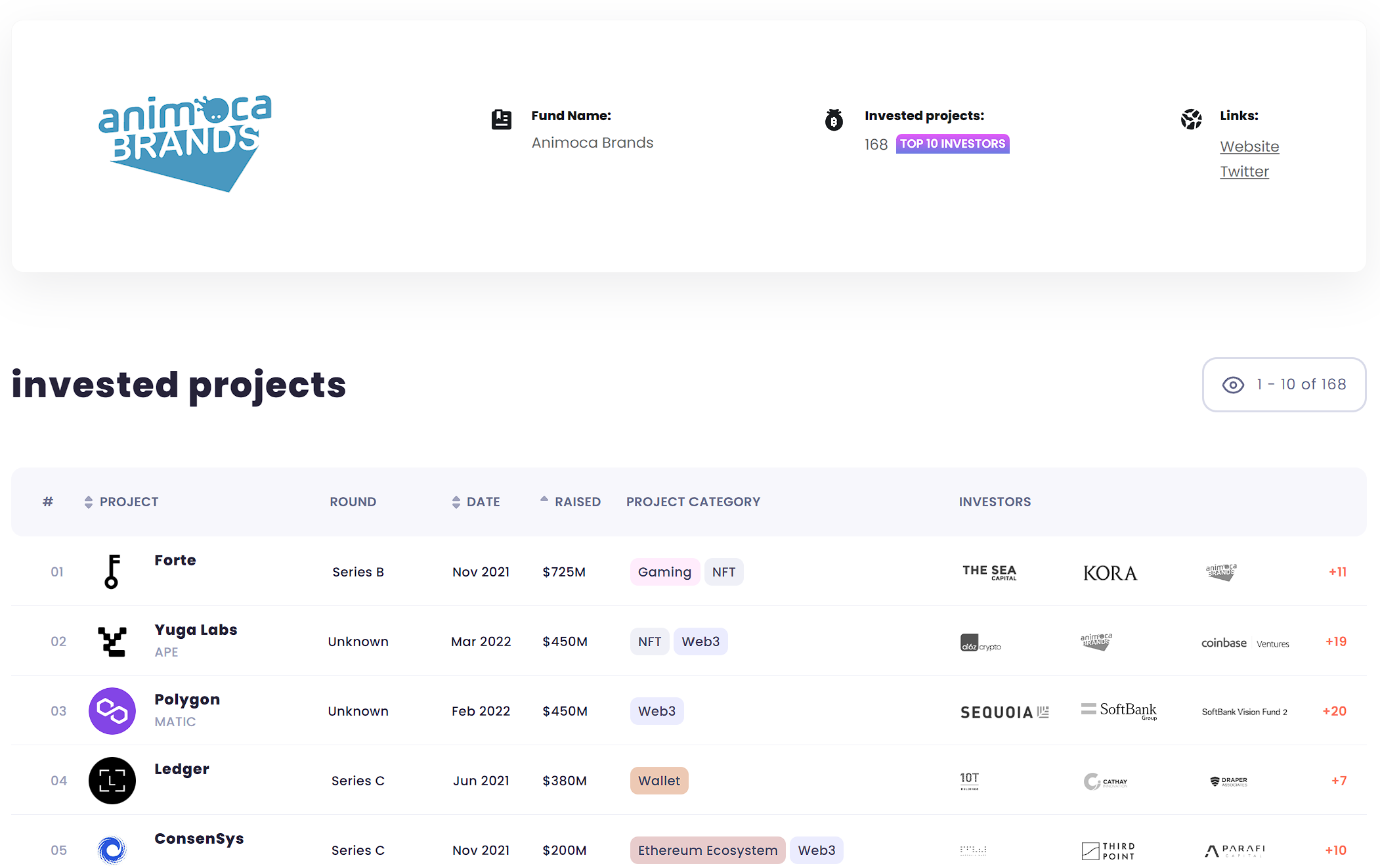Click the Wallet tag in Ledger row
Image resolution: width=1380 pixels, height=868 pixels.
click(658, 781)
